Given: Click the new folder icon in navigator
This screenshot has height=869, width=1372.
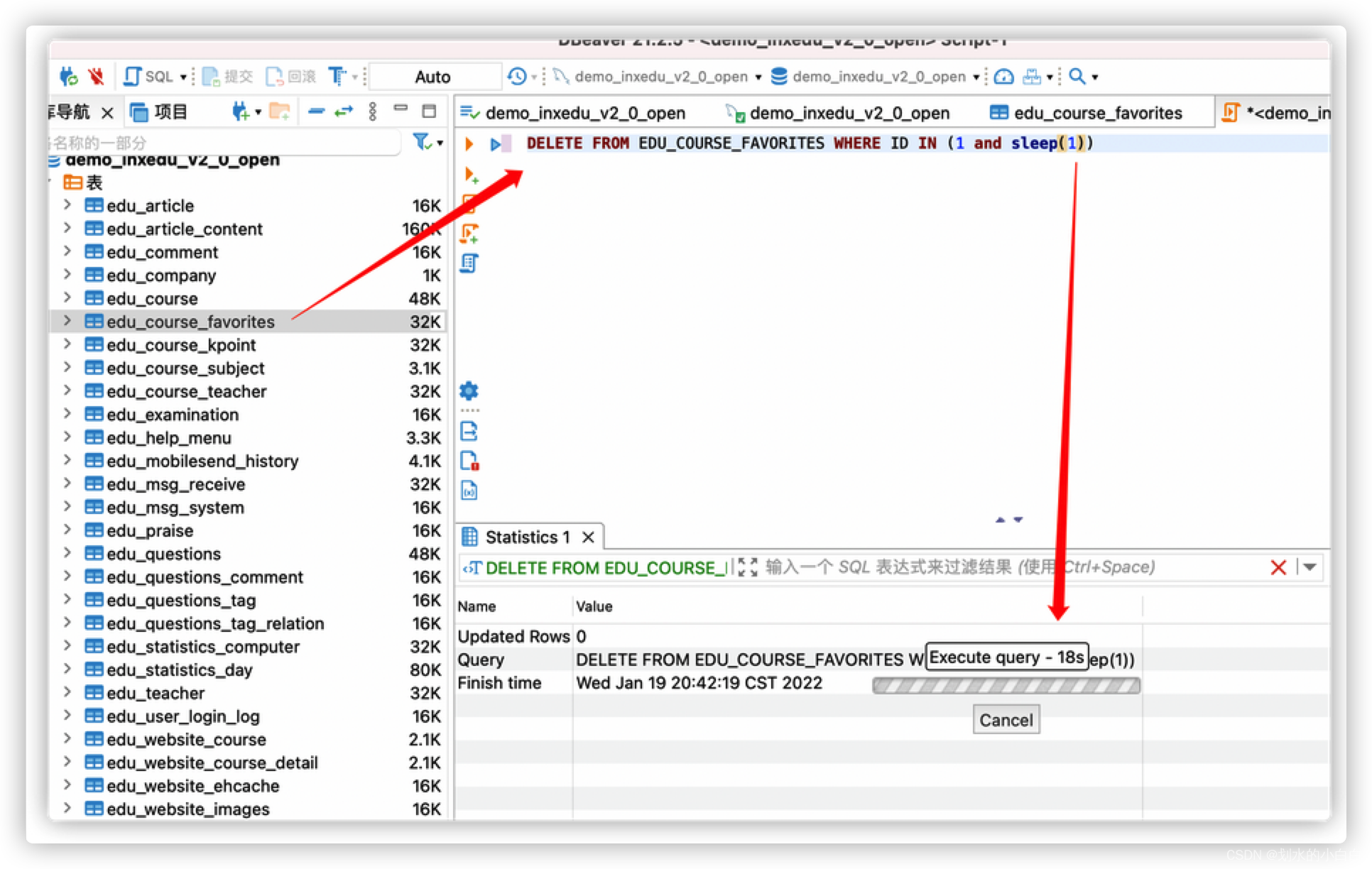Looking at the screenshot, I should [x=280, y=111].
